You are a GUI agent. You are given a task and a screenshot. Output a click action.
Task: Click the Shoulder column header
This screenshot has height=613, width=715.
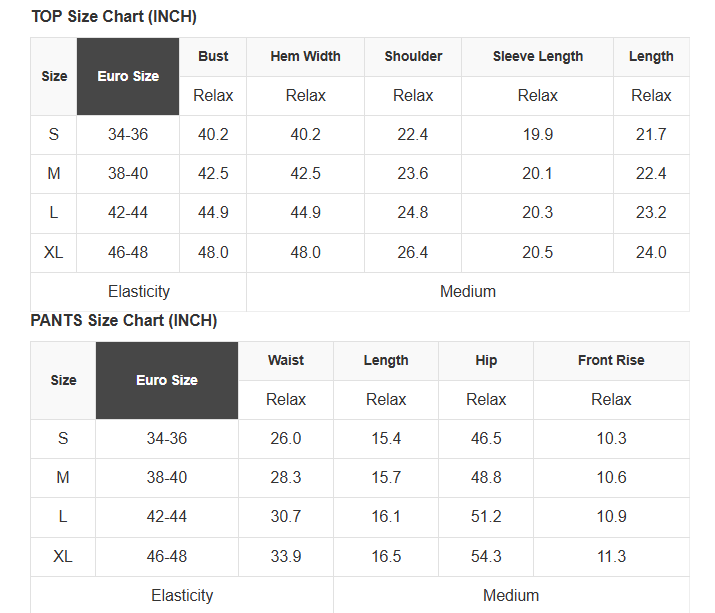[x=413, y=57]
